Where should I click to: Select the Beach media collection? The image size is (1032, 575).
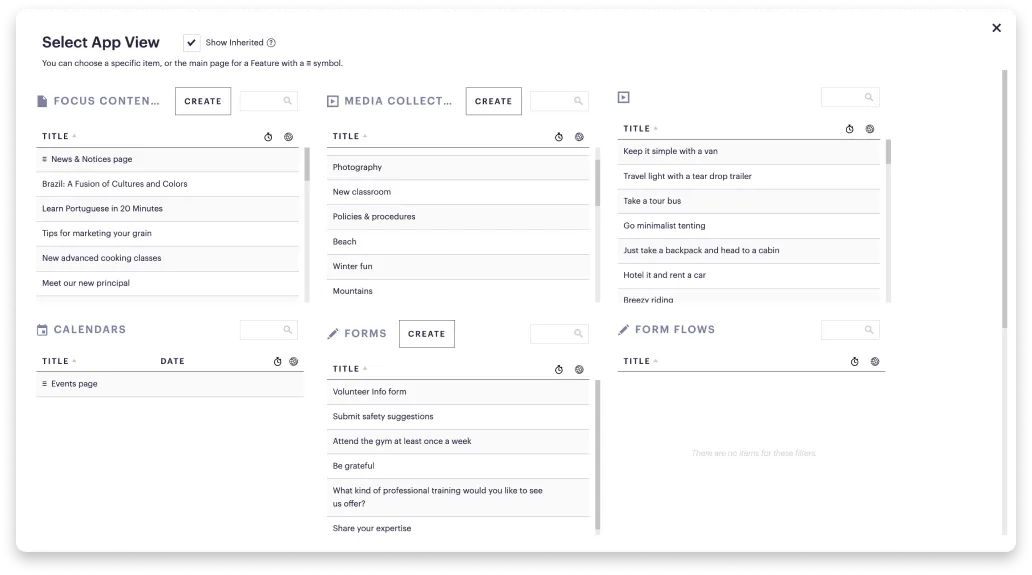pyautogui.click(x=458, y=242)
